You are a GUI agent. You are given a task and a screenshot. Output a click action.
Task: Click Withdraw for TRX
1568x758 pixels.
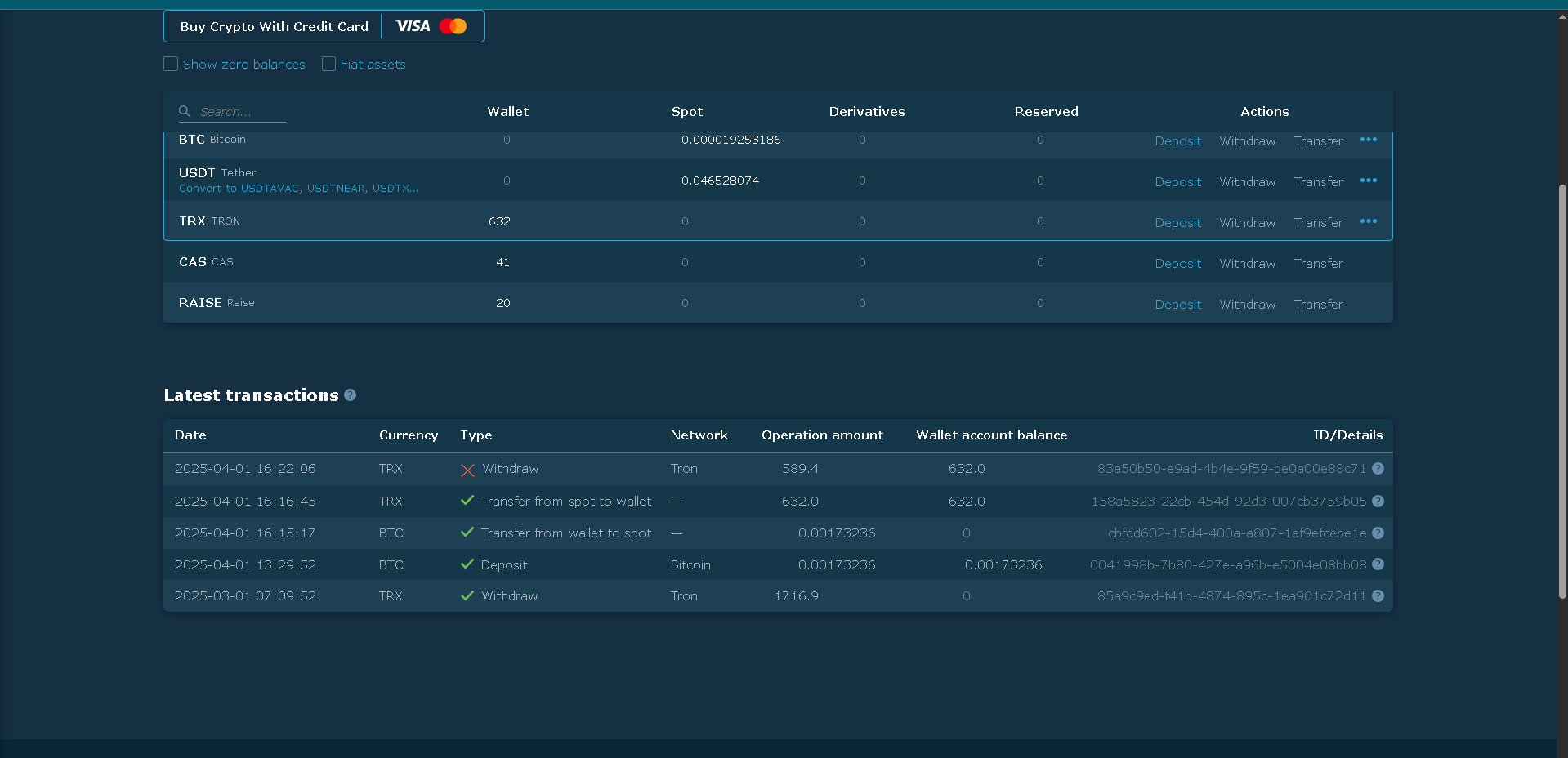pos(1247,223)
